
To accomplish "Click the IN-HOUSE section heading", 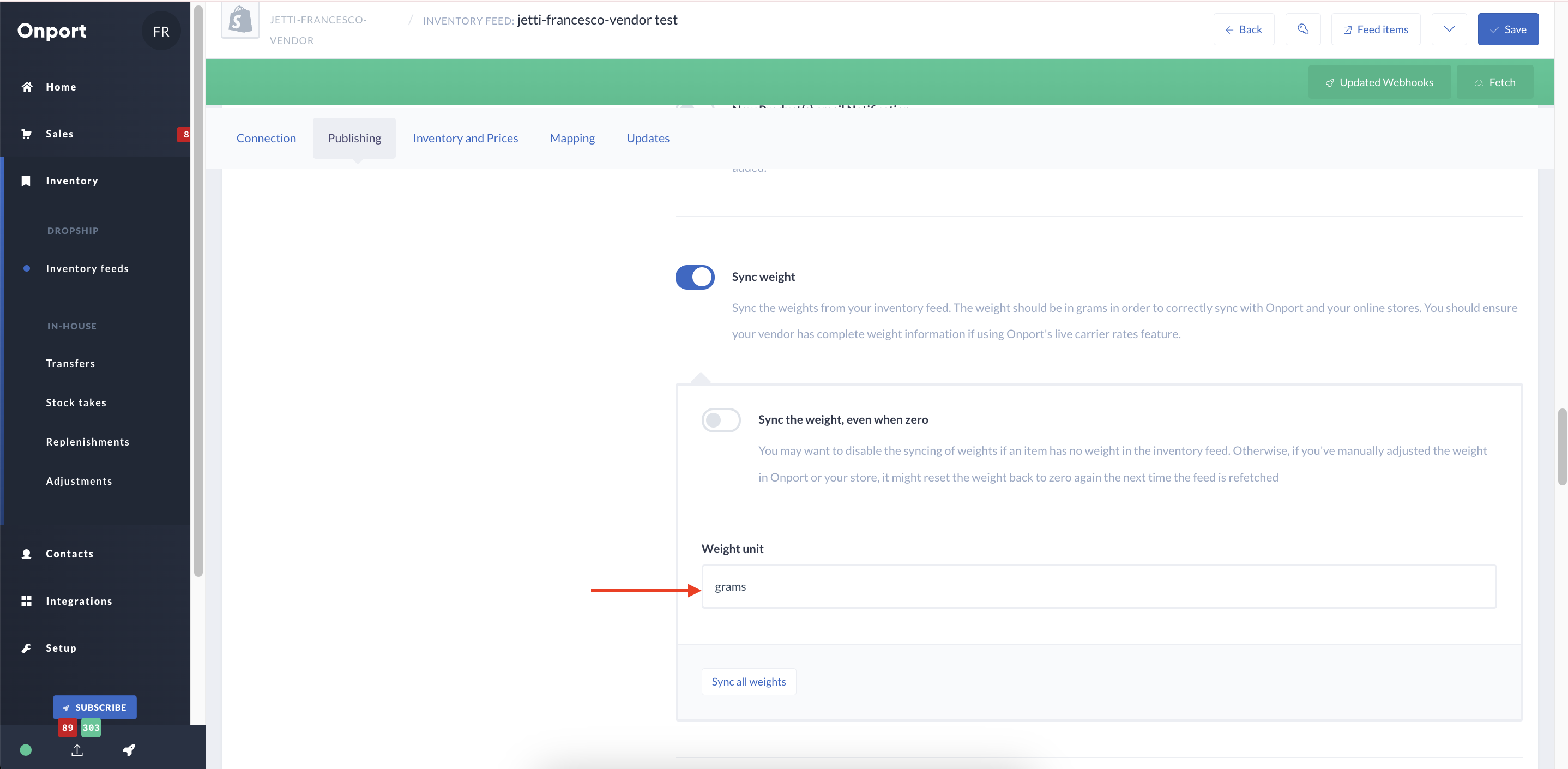I will [72, 326].
